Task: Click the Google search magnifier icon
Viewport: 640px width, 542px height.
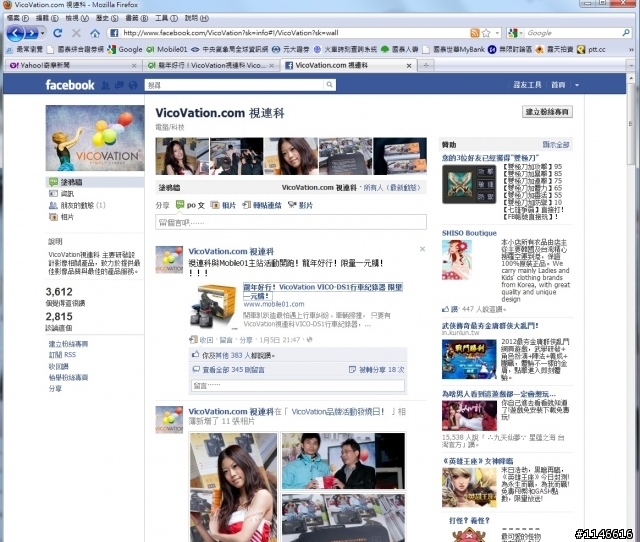Action: (x=626, y=33)
